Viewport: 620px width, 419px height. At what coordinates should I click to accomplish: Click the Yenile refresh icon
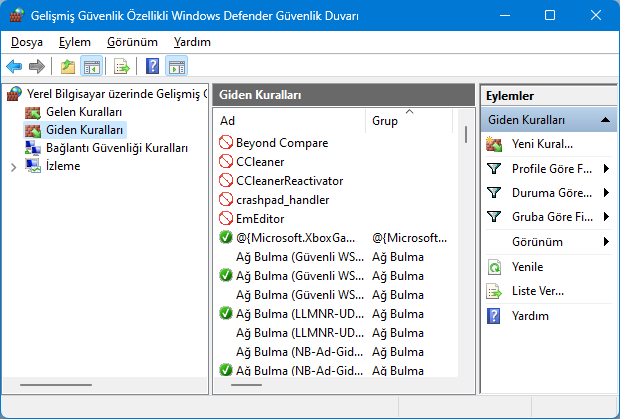pos(494,267)
